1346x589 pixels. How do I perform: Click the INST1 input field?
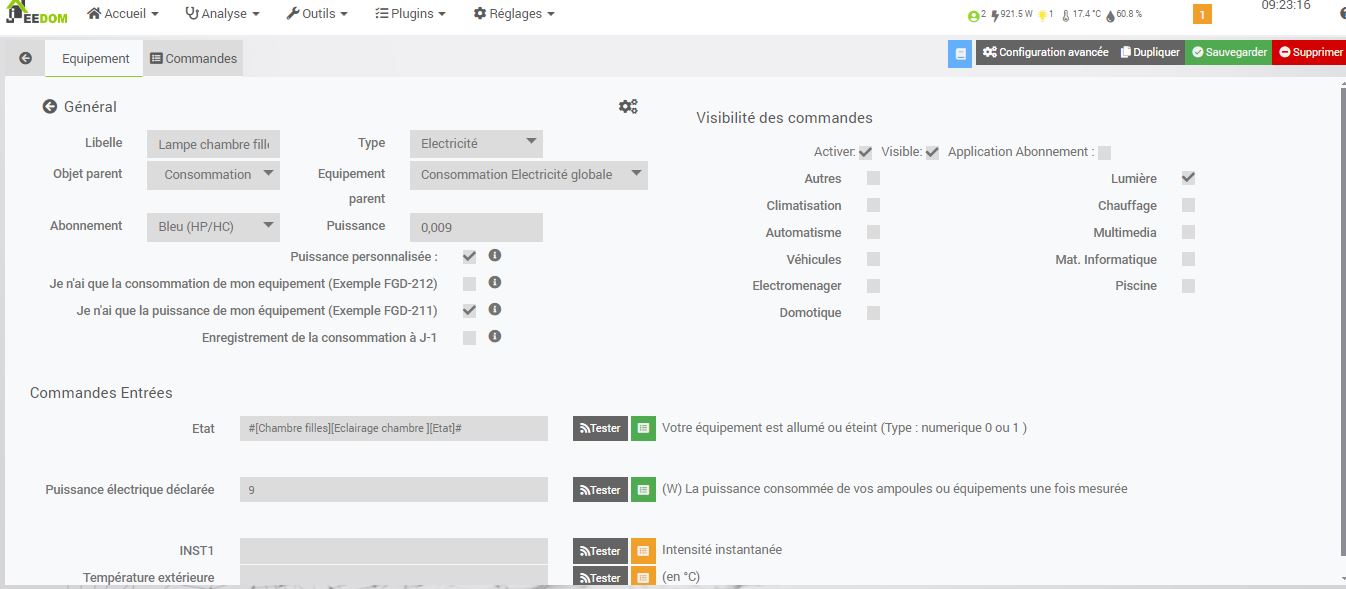point(394,551)
